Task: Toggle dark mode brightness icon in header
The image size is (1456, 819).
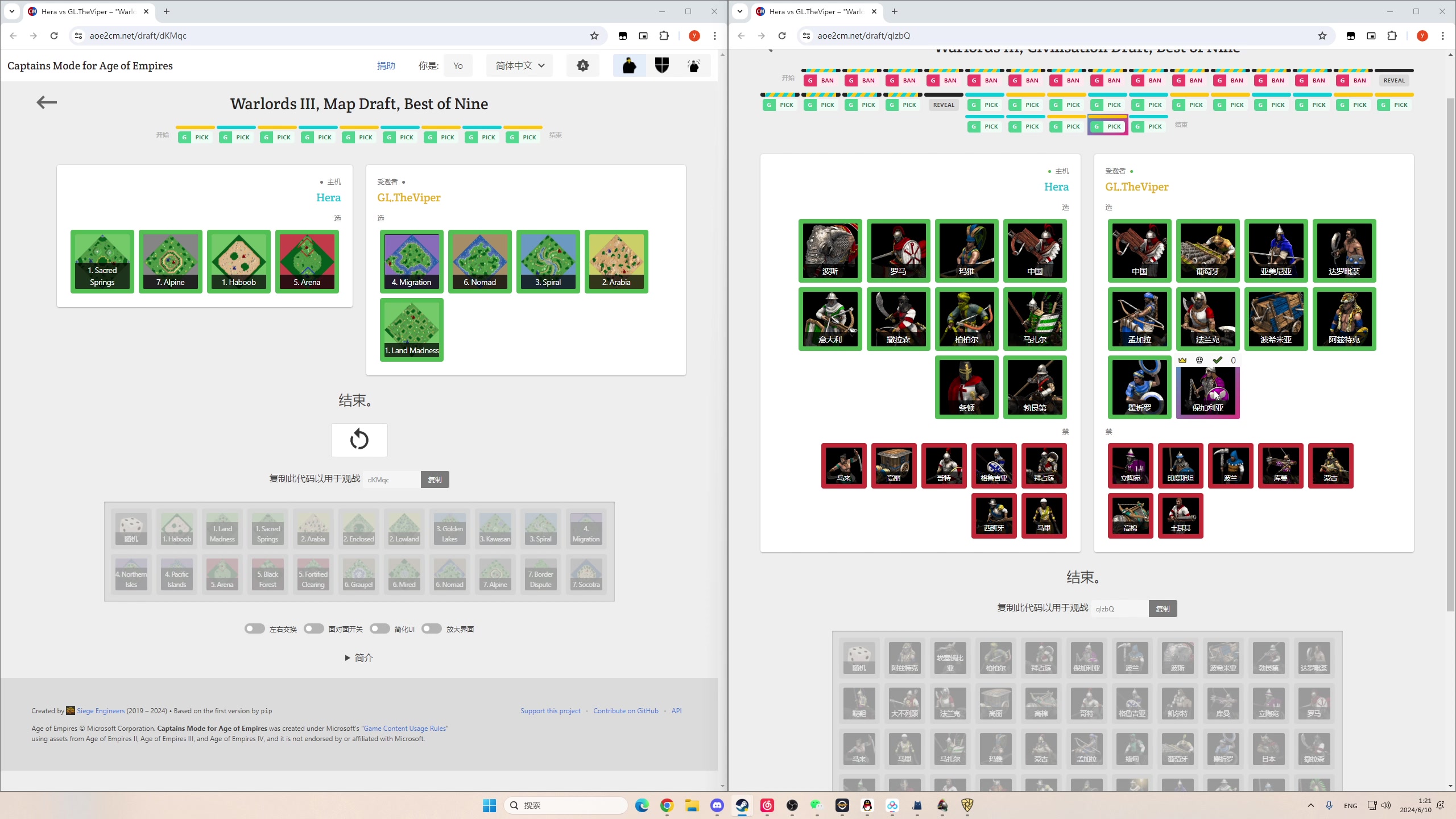Action: coord(583,65)
